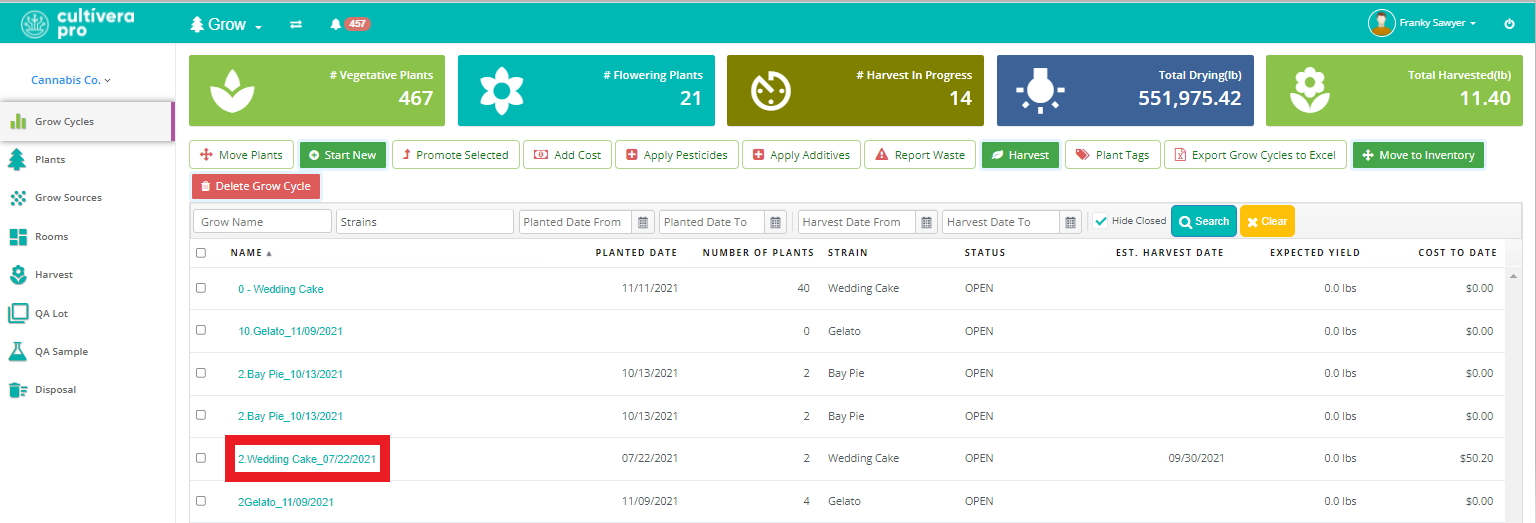Click Move to Inventory button
The height and width of the screenshot is (523, 1536).
1418,155
